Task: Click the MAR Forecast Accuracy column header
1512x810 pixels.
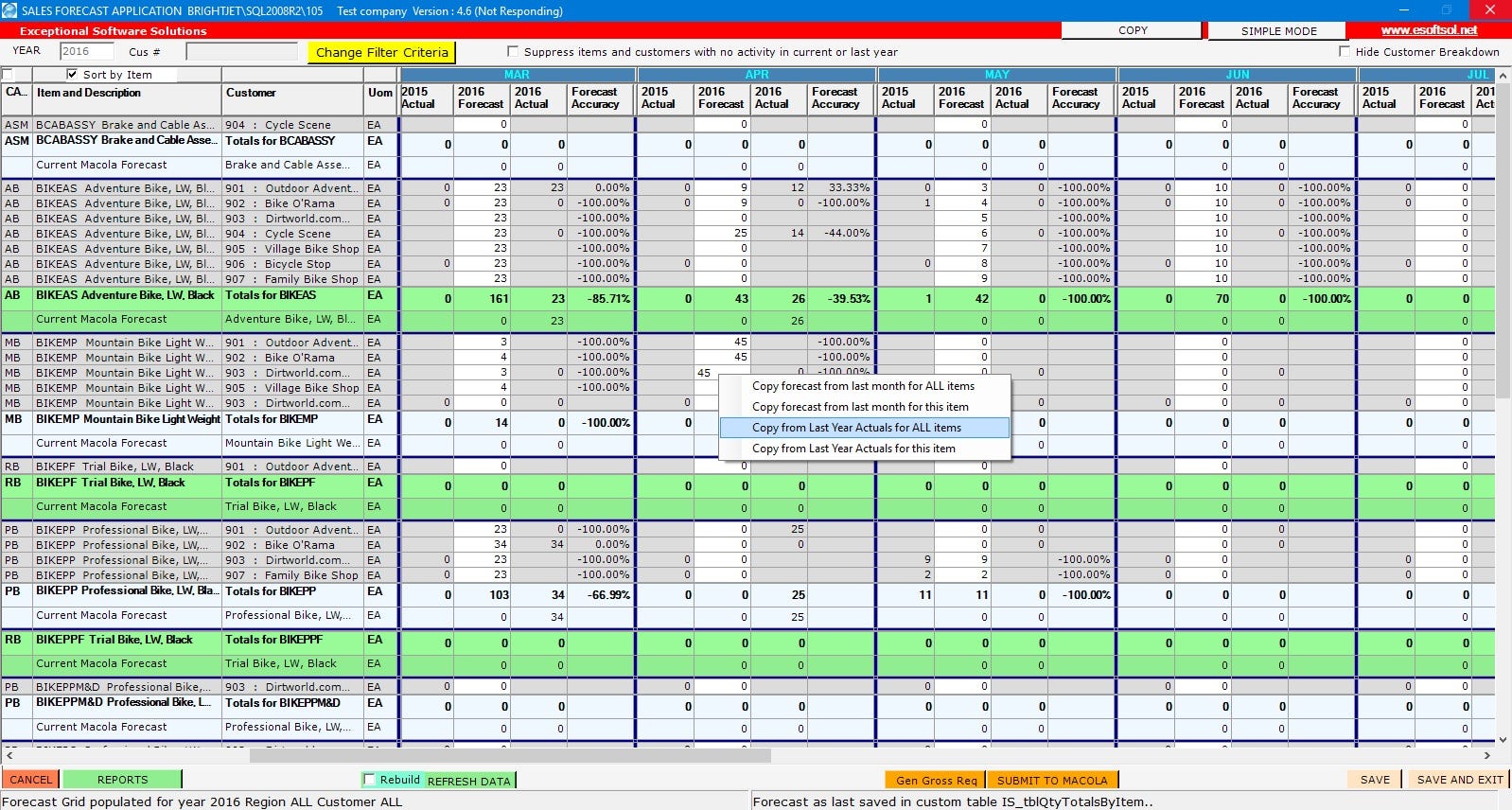Action: (601, 98)
